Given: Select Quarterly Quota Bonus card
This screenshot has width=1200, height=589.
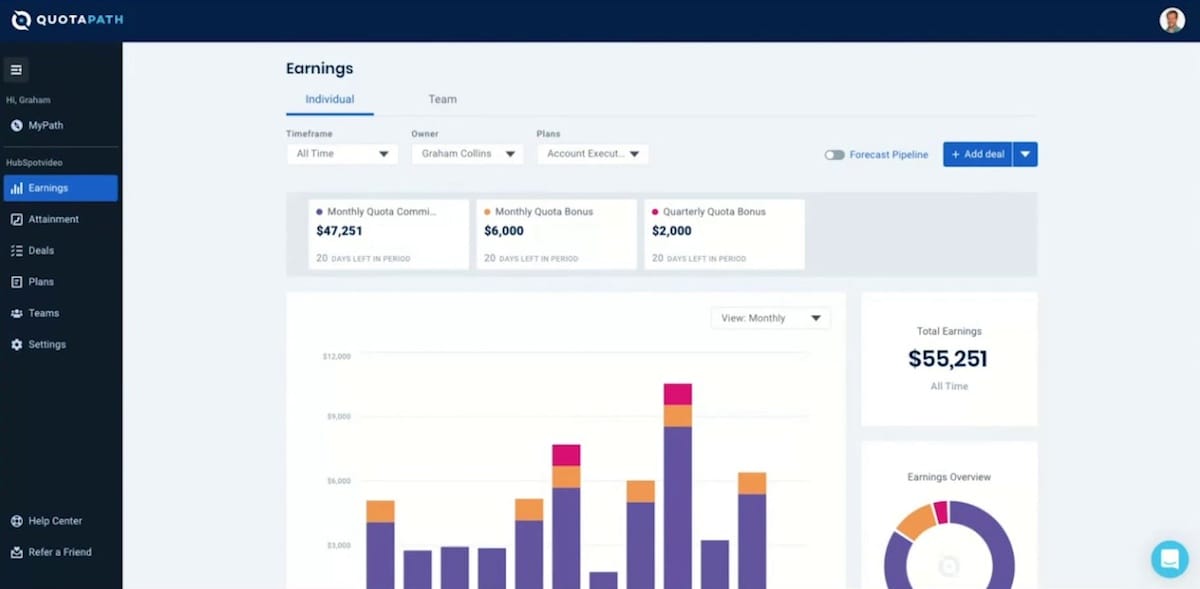Looking at the screenshot, I should (x=725, y=234).
